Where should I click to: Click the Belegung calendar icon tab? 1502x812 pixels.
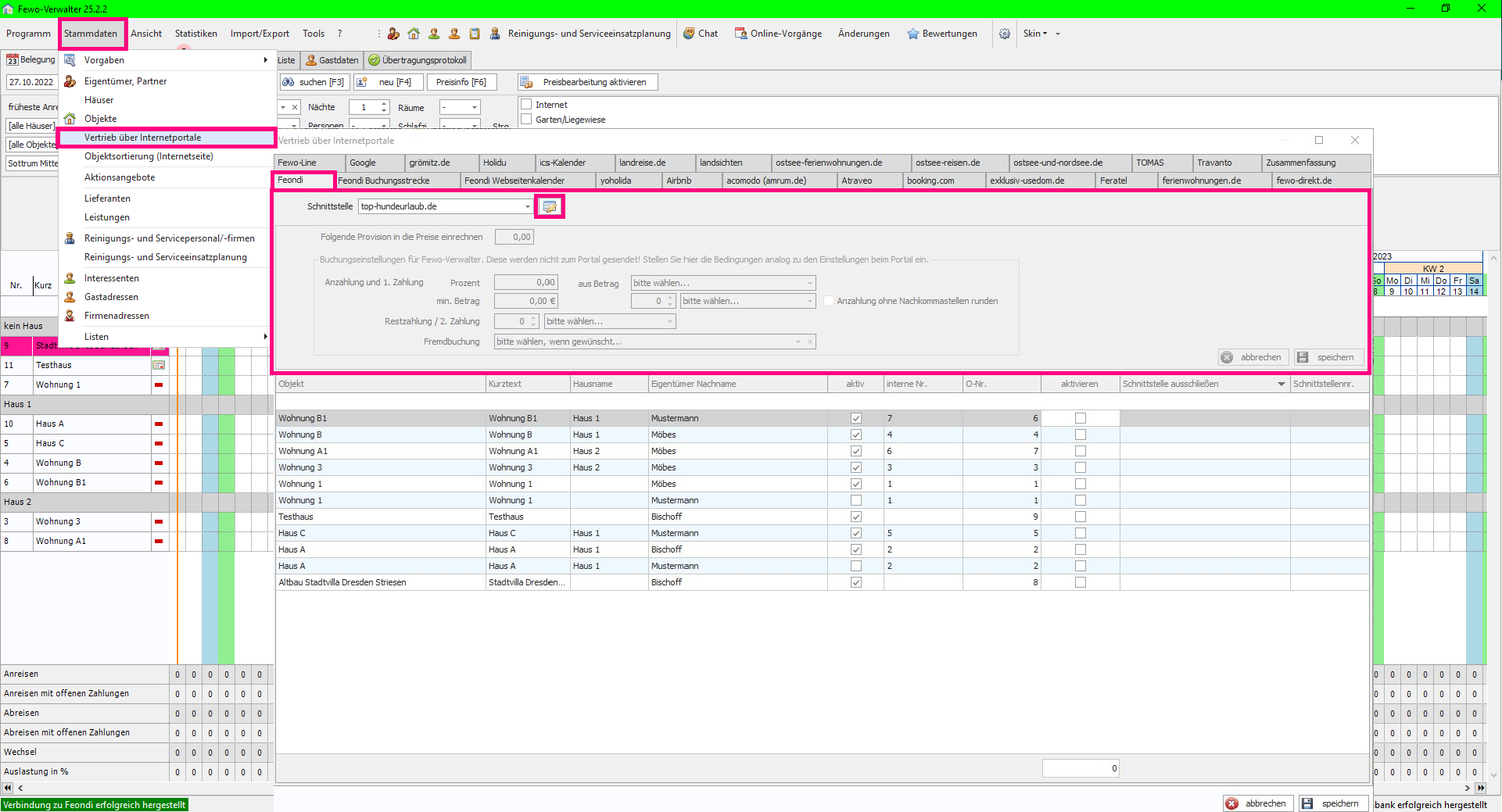pos(13,60)
